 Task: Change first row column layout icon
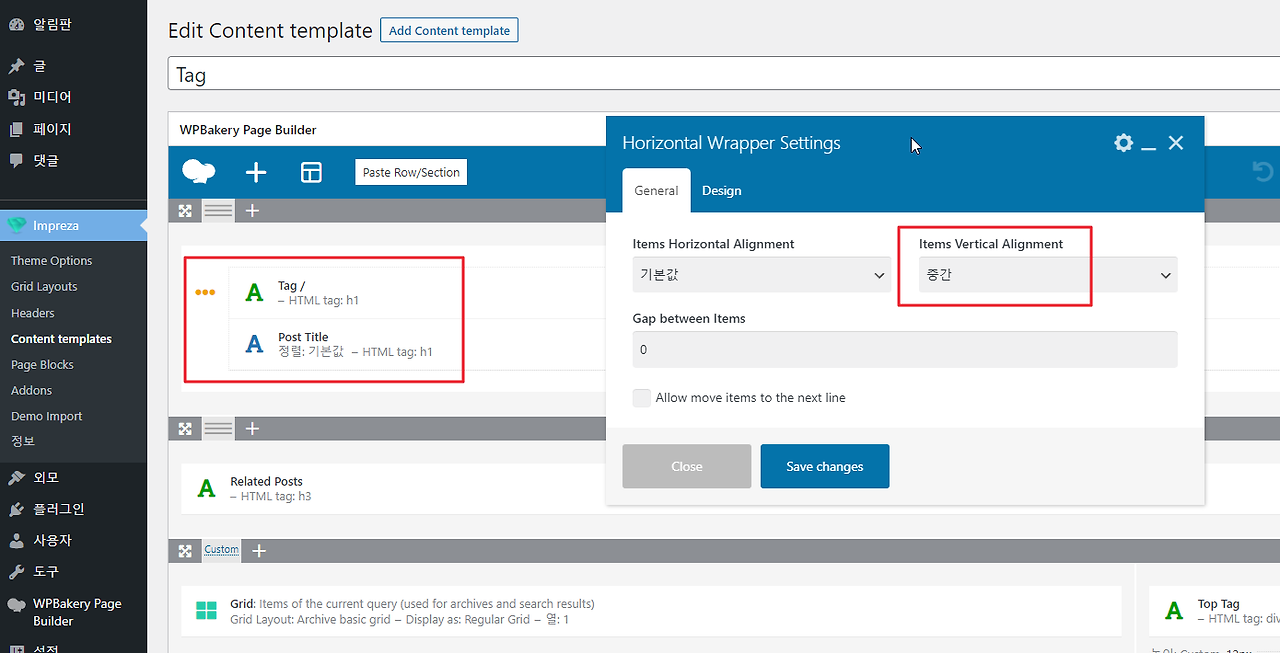[x=218, y=210]
